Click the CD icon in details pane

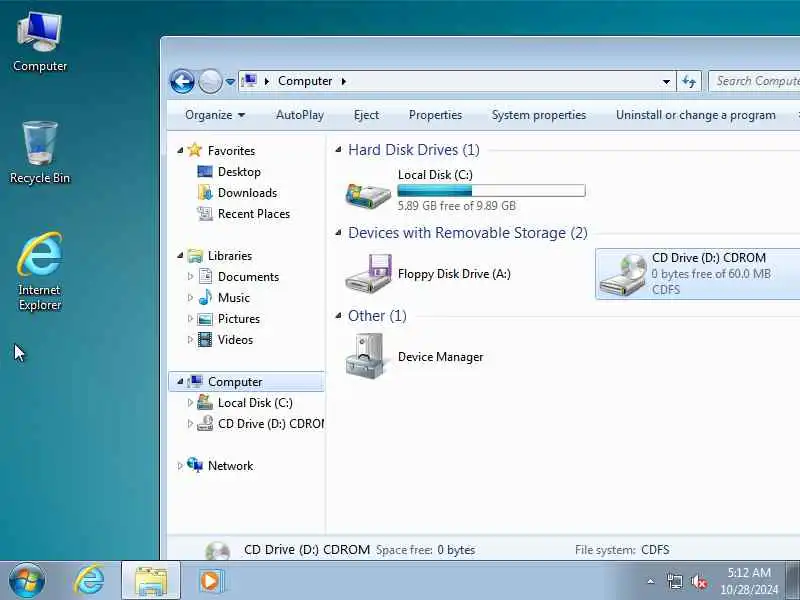click(218, 551)
